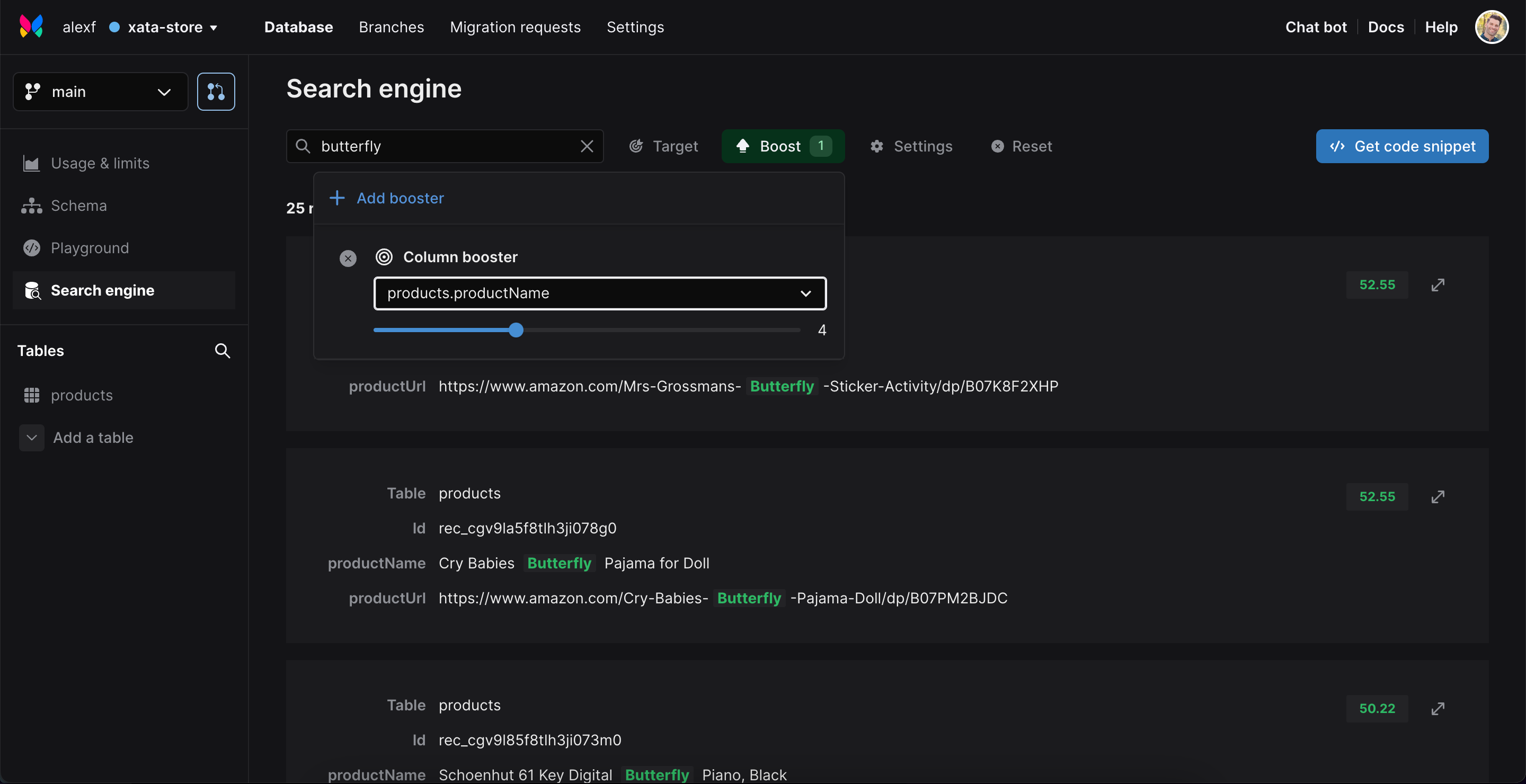Image resolution: width=1526 pixels, height=784 pixels.
Task: Expand the 50.22 score result record
Action: point(1438,709)
